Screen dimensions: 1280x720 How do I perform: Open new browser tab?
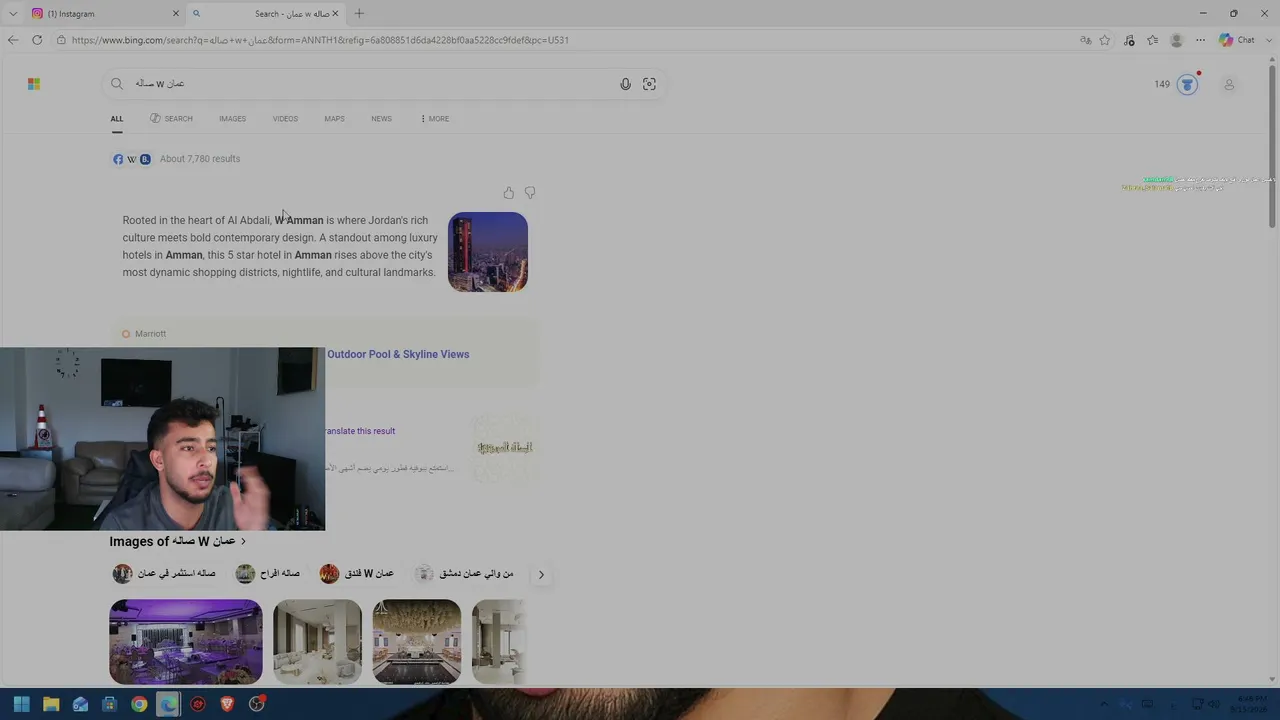[x=359, y=13]
